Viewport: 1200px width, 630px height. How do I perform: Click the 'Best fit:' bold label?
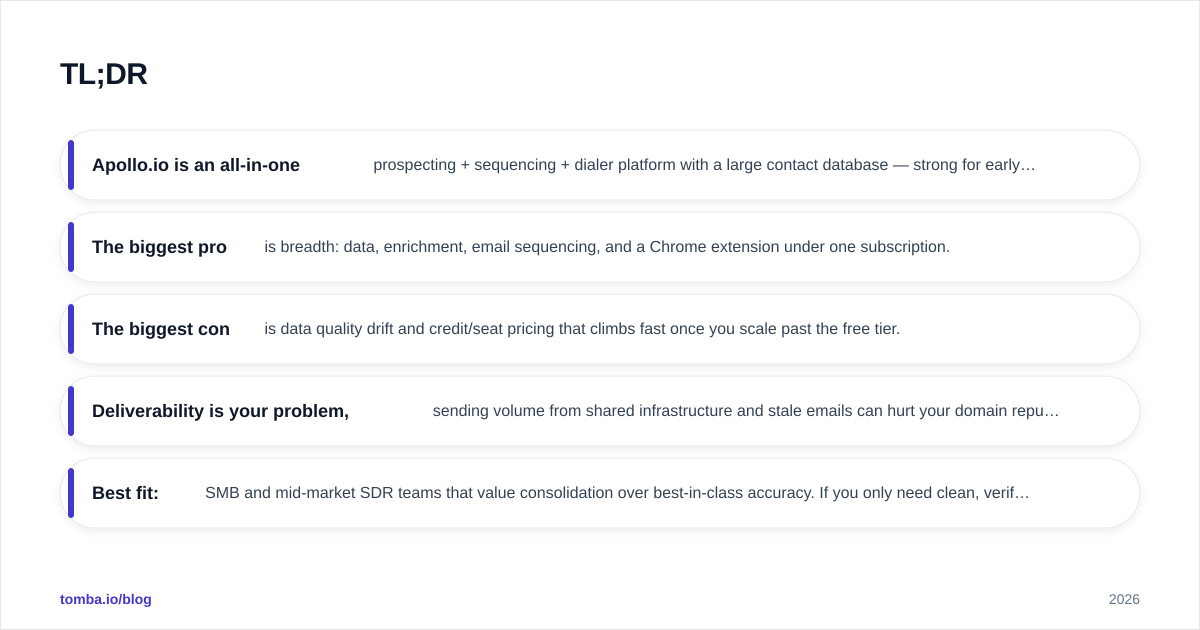point(125,493)
